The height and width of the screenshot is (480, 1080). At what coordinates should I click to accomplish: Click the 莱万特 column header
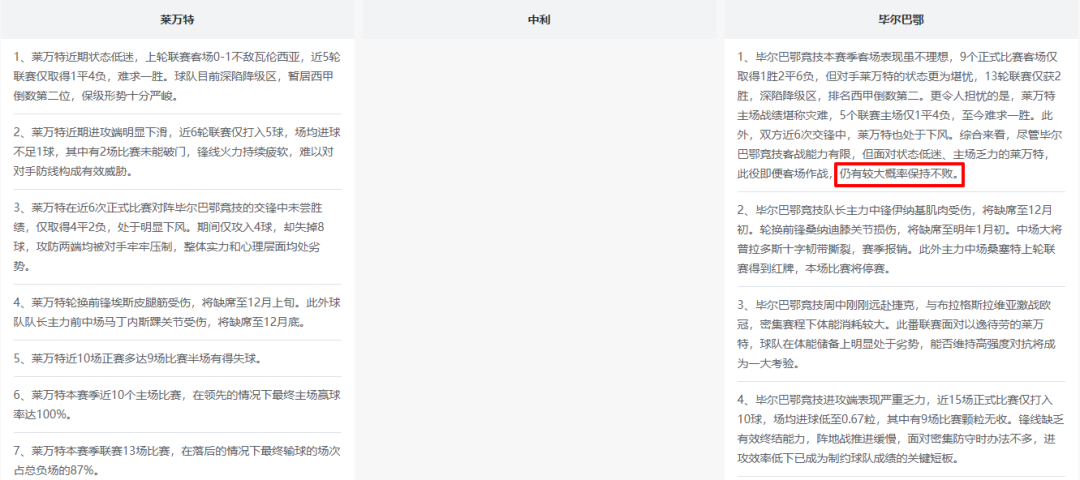coord(178,19)
